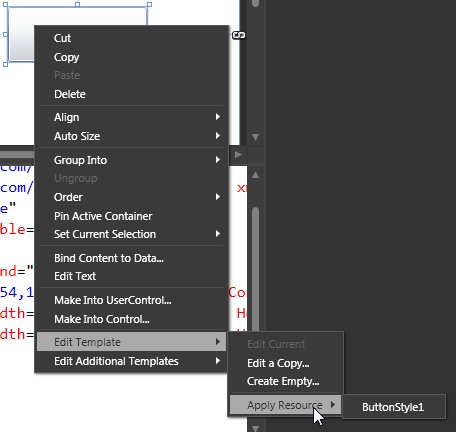Image resolution: width=456 pixels, height=432 pixels.
Task: Click the top-middle resize handle of the button
Action: (x=77, y=4)
